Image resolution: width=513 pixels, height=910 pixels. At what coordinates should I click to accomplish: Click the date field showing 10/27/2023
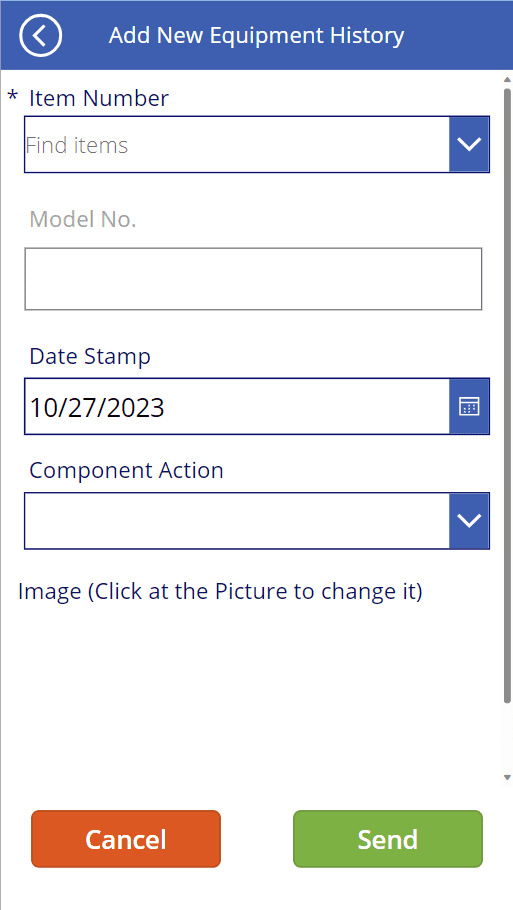coord(237,406)
